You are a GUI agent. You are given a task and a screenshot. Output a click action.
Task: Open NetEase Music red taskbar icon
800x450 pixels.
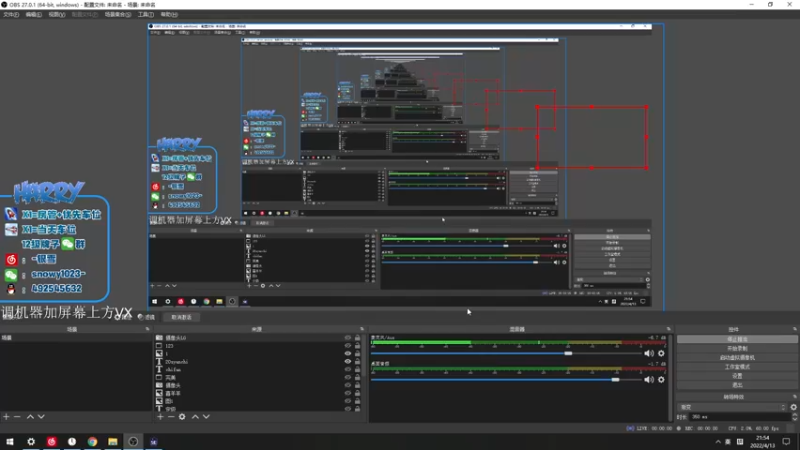click(52, 441)
